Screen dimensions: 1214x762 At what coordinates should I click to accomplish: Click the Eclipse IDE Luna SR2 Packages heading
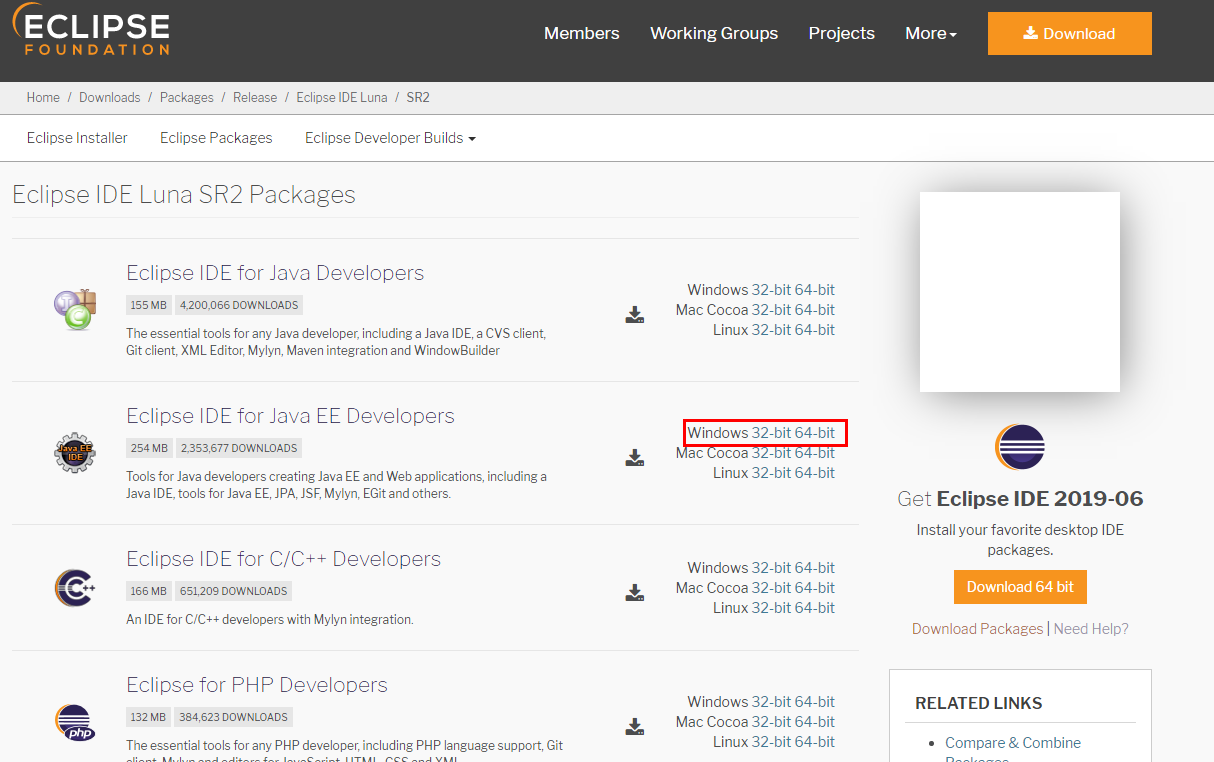(x=184, y=194)
